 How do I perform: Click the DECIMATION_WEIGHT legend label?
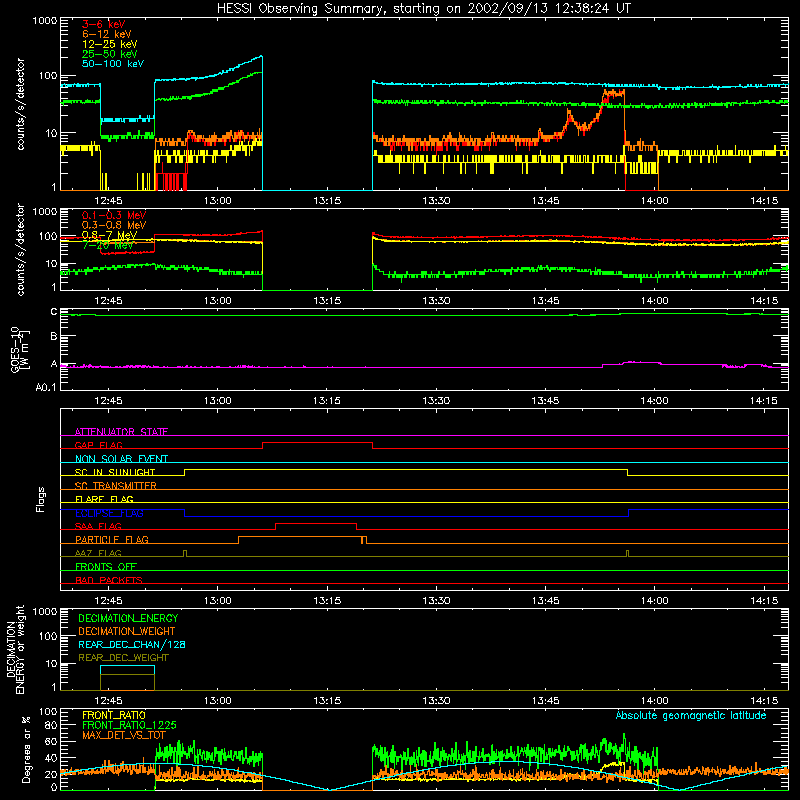127,631
